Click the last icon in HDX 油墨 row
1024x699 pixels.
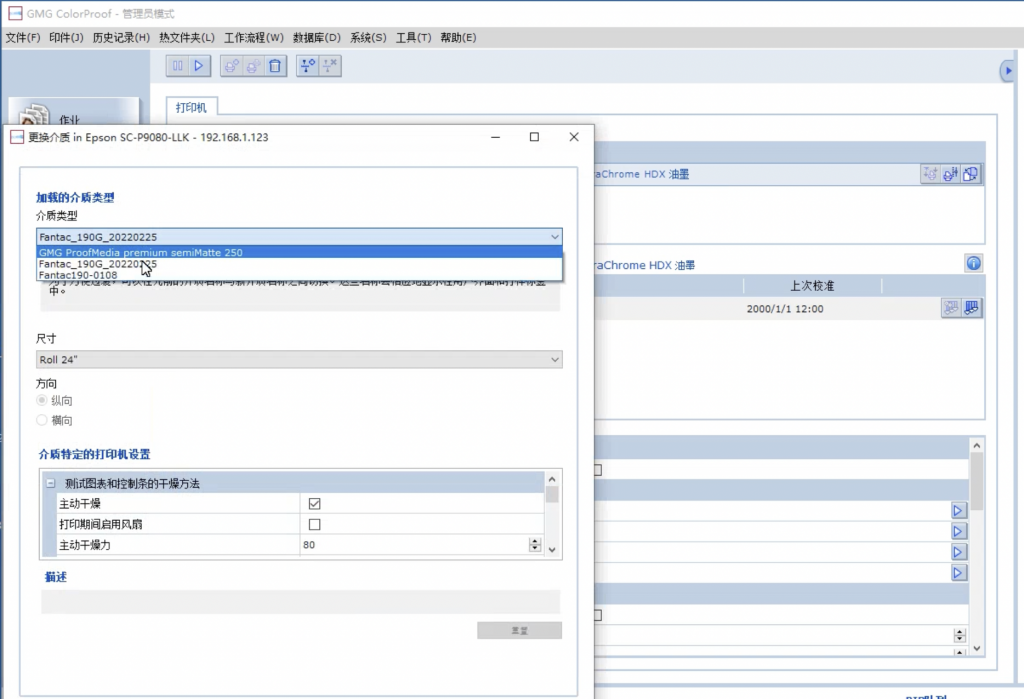970,174
